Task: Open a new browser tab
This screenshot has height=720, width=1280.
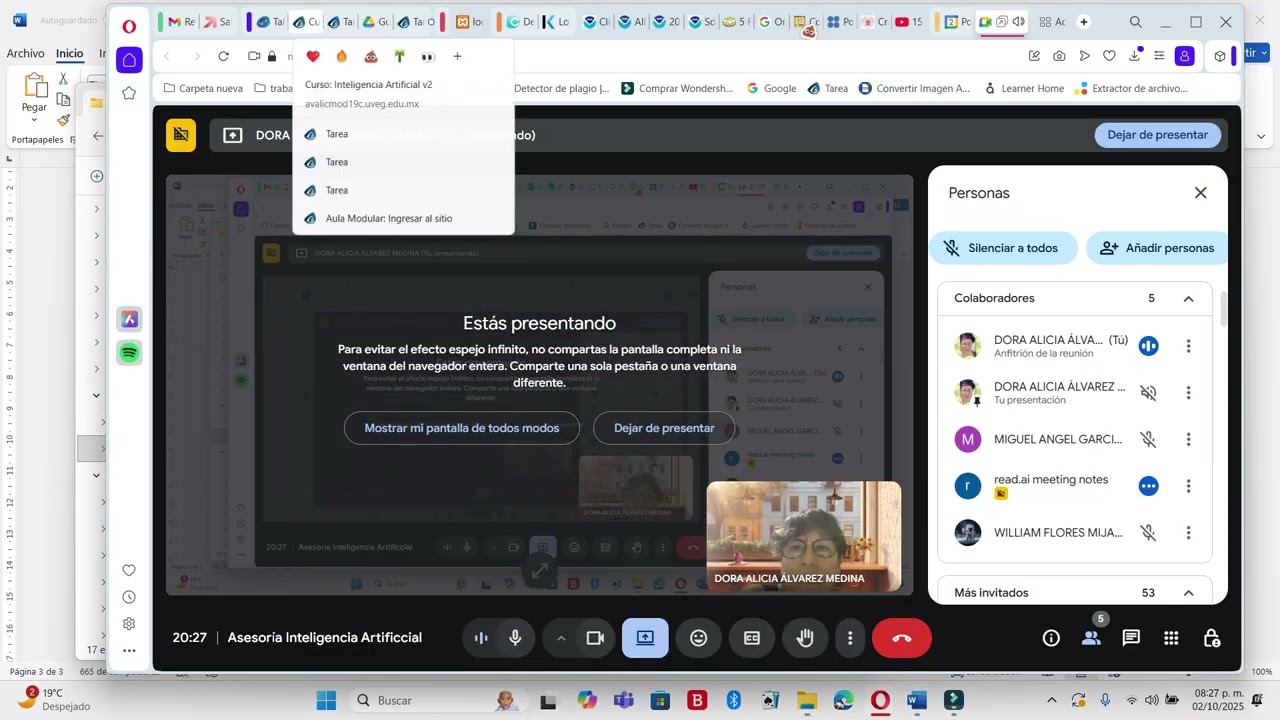Action: click(1084, 22)
